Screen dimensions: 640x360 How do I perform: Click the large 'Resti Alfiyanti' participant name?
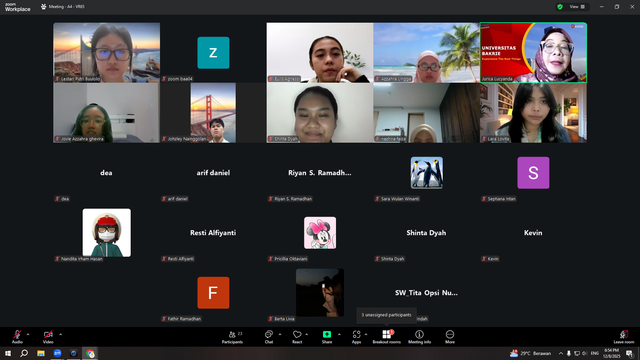click(213, 233)
